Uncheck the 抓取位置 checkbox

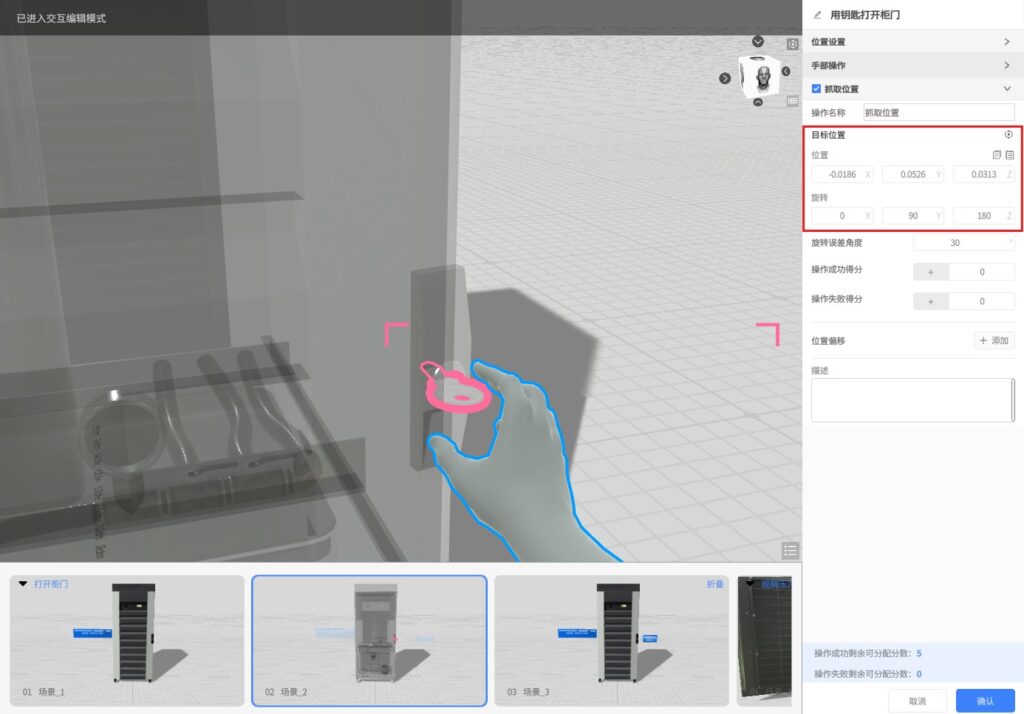(x=816, y=89)
